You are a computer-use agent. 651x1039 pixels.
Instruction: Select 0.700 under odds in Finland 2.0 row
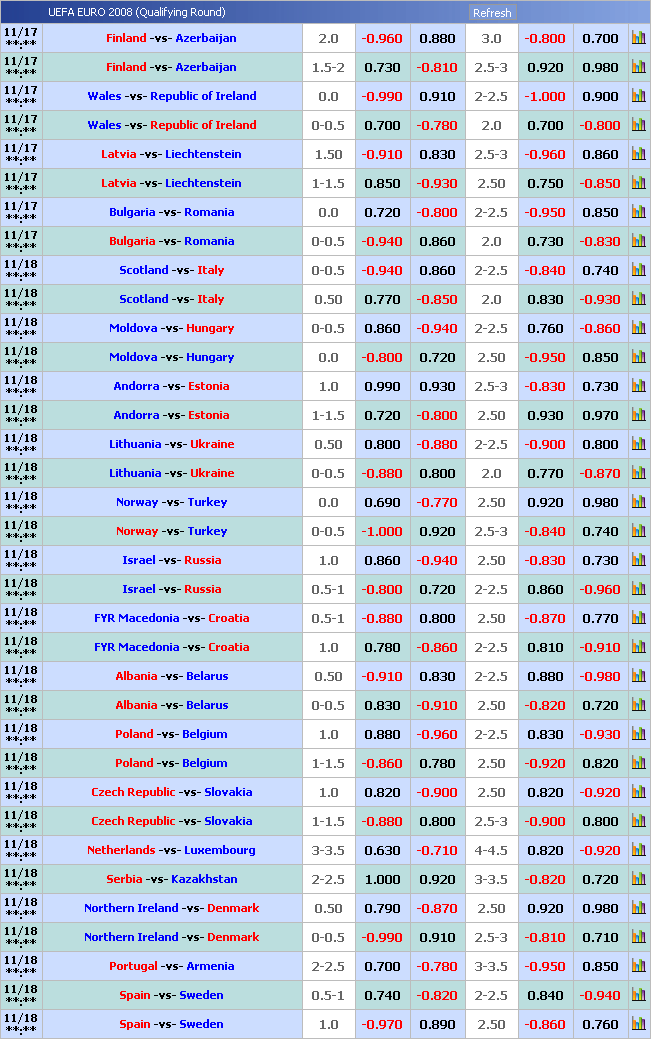(x=600, y=38)
